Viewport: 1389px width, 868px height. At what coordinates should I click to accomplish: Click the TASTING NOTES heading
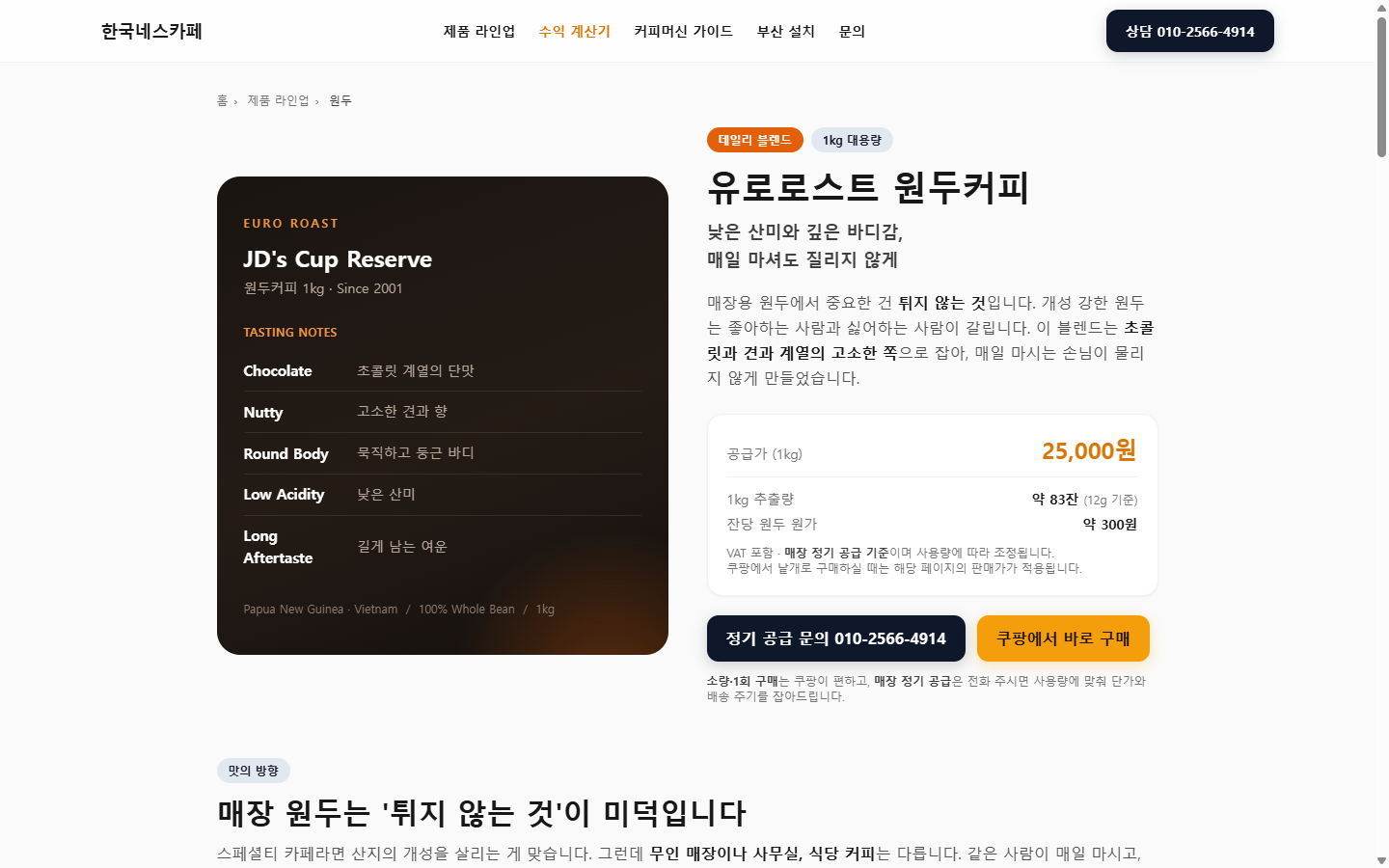point(290,333)
